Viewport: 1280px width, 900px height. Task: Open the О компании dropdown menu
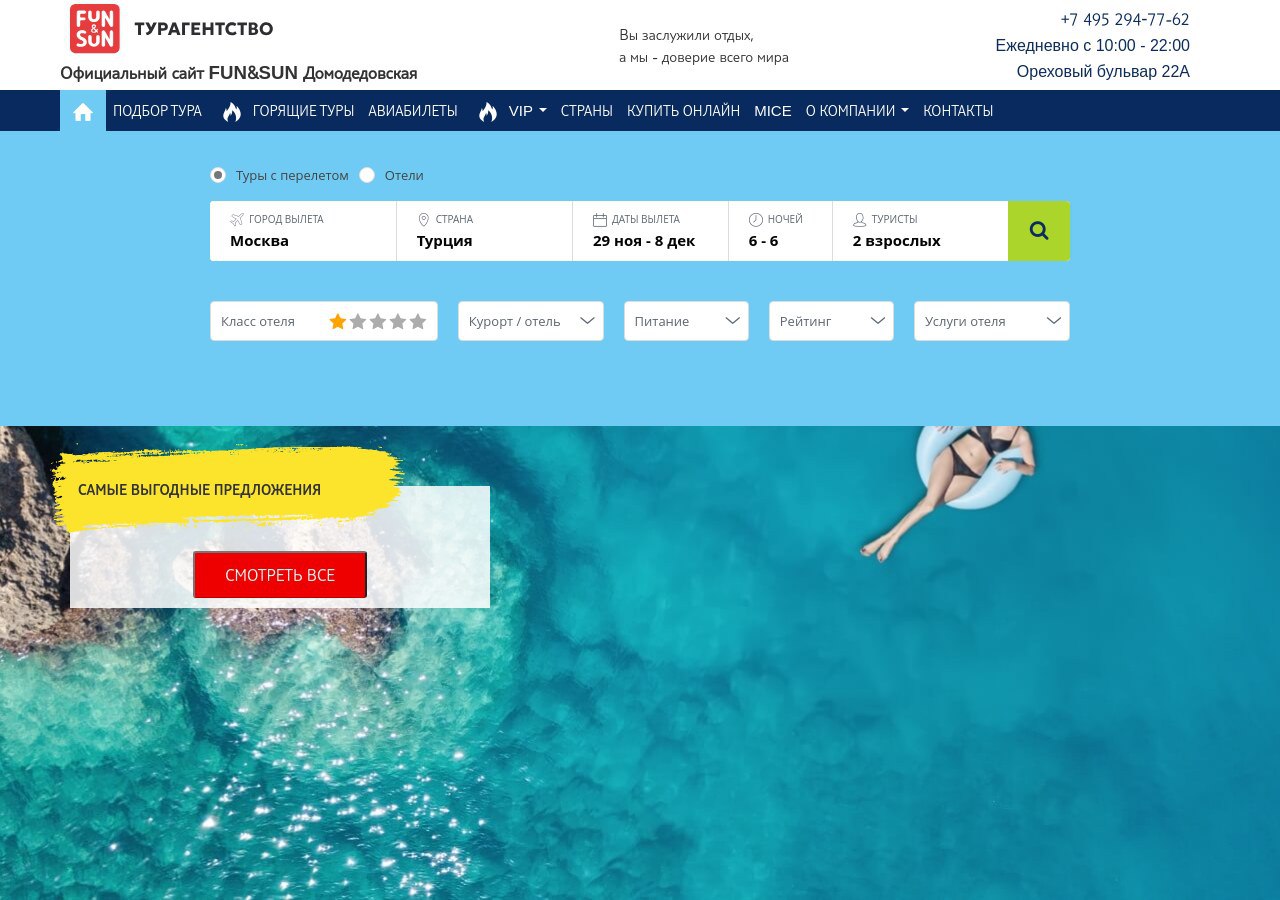coord(856,111)
